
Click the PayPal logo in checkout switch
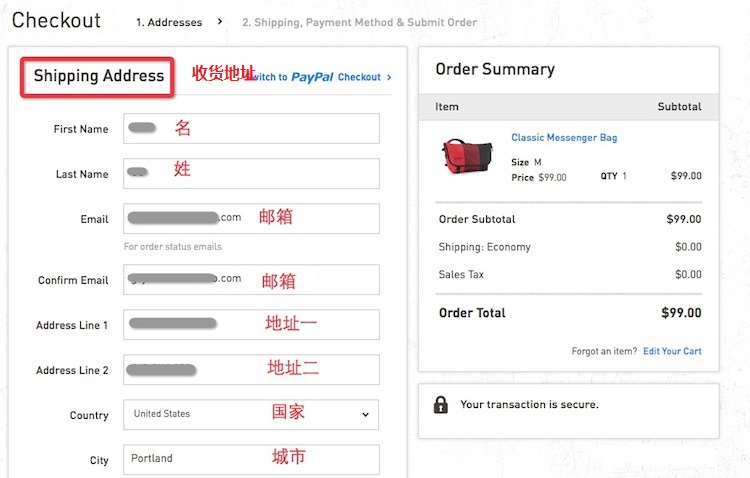pyautogui.click(x=312, y=77)
